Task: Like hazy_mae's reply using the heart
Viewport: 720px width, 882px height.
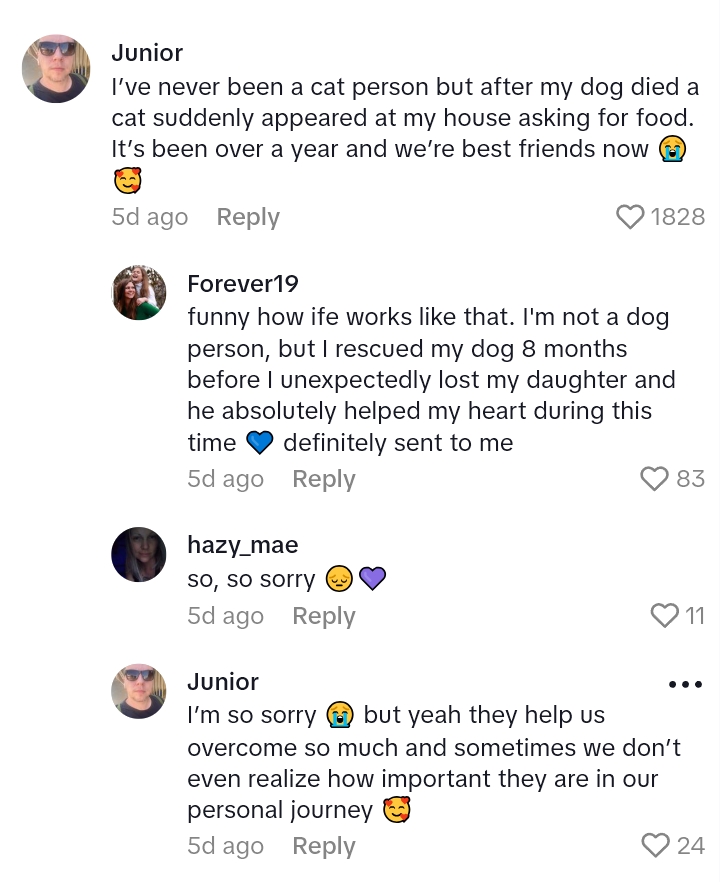Action: click(x=664, y=616)
